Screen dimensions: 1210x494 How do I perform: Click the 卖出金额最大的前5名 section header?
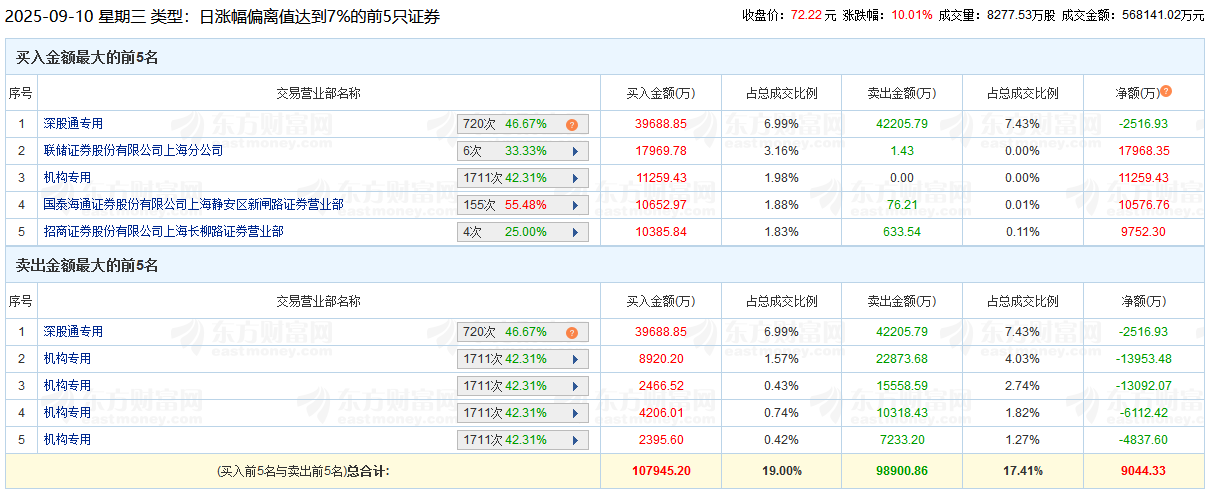[x=87, y=266]
